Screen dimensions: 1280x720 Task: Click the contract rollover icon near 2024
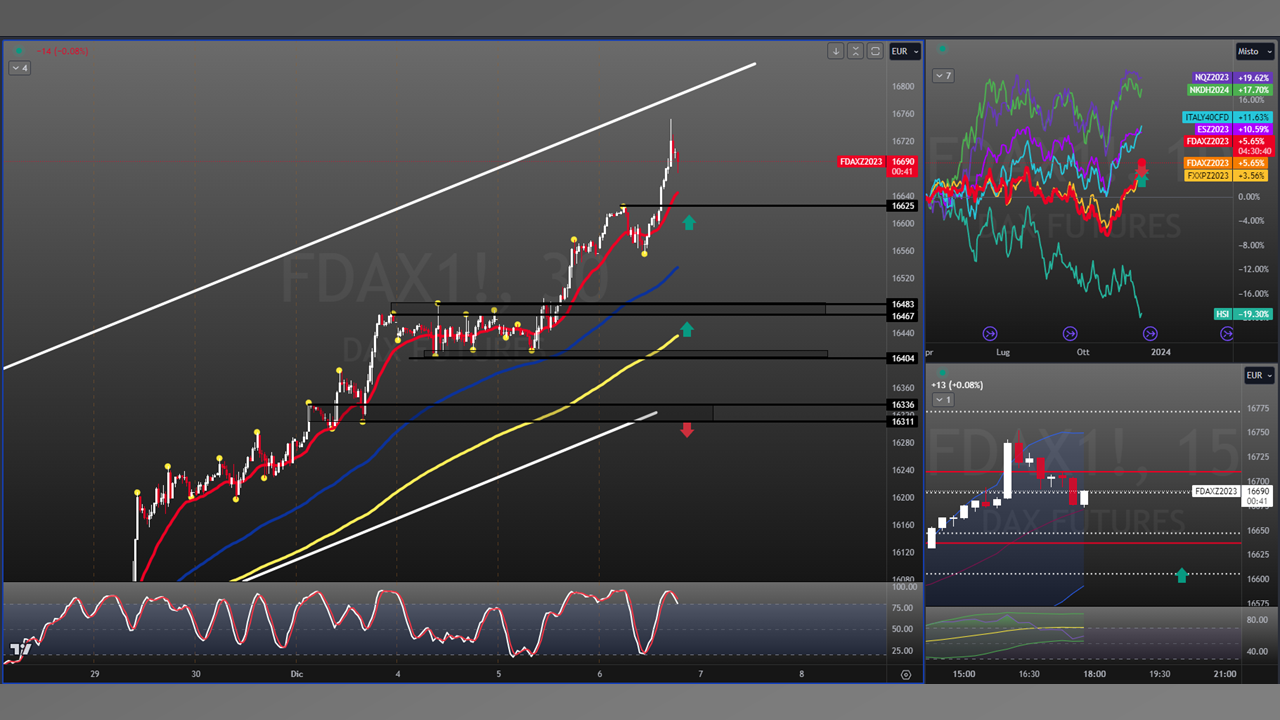(x=1150, y=333)
